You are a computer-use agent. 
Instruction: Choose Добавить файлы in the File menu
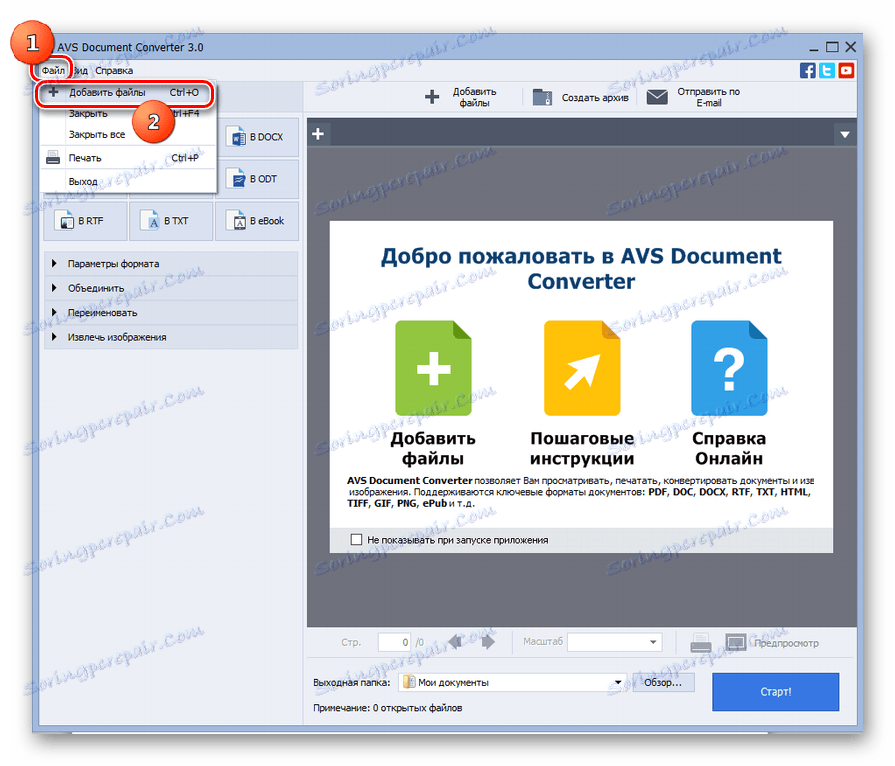125,92
